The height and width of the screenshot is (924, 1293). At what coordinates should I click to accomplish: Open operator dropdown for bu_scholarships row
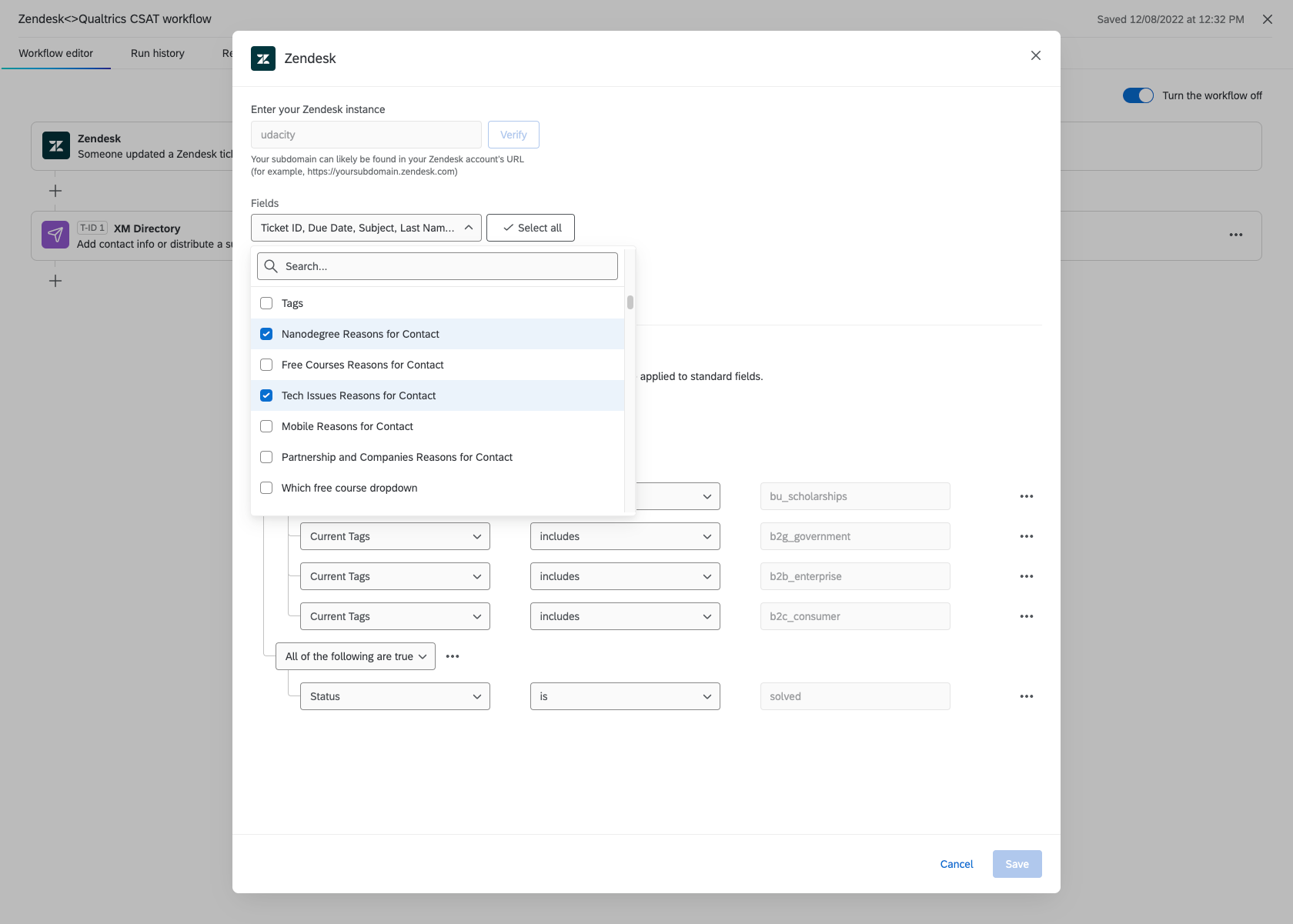tap(678, 496)
